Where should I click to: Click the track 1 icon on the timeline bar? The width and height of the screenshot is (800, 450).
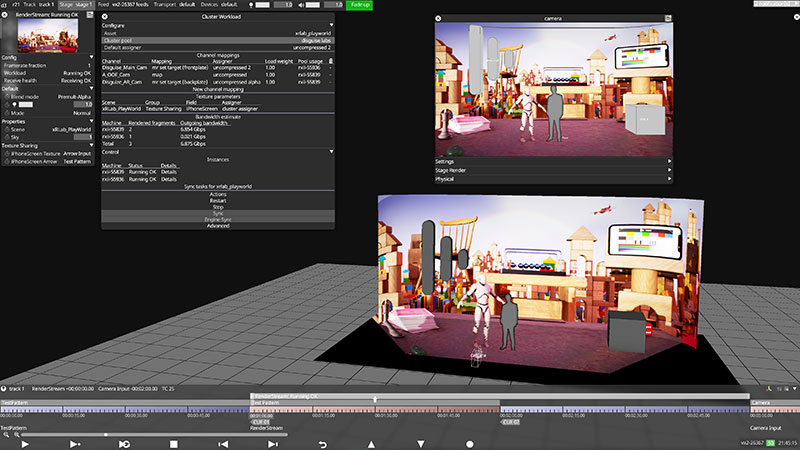(4, 389)
